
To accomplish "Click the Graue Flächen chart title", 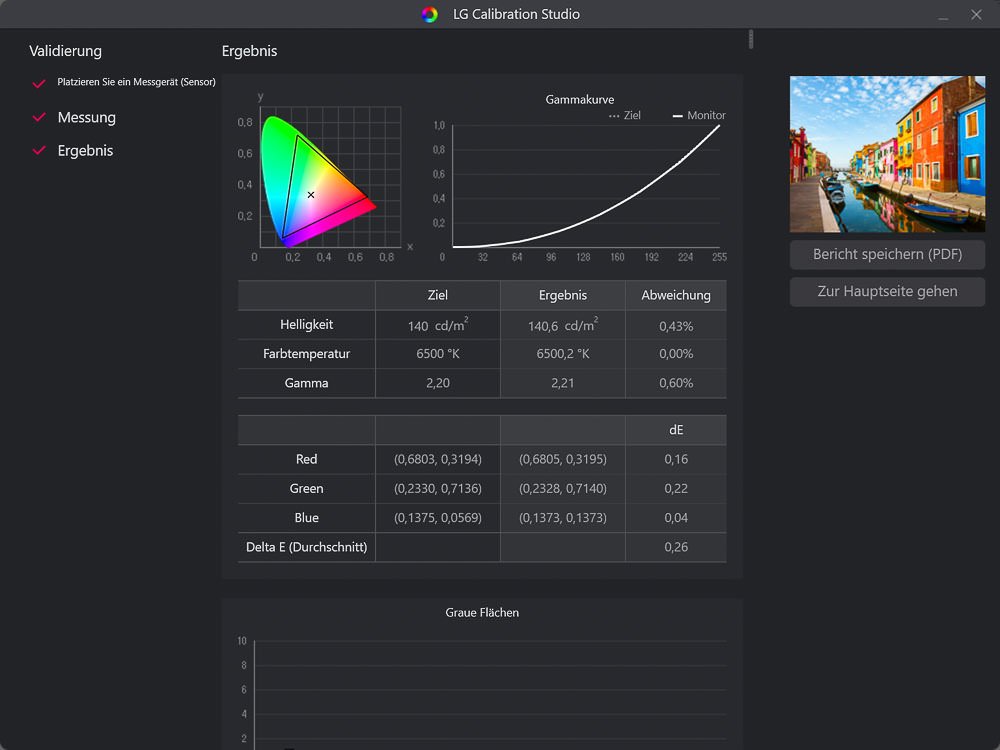I will [482, 612].
